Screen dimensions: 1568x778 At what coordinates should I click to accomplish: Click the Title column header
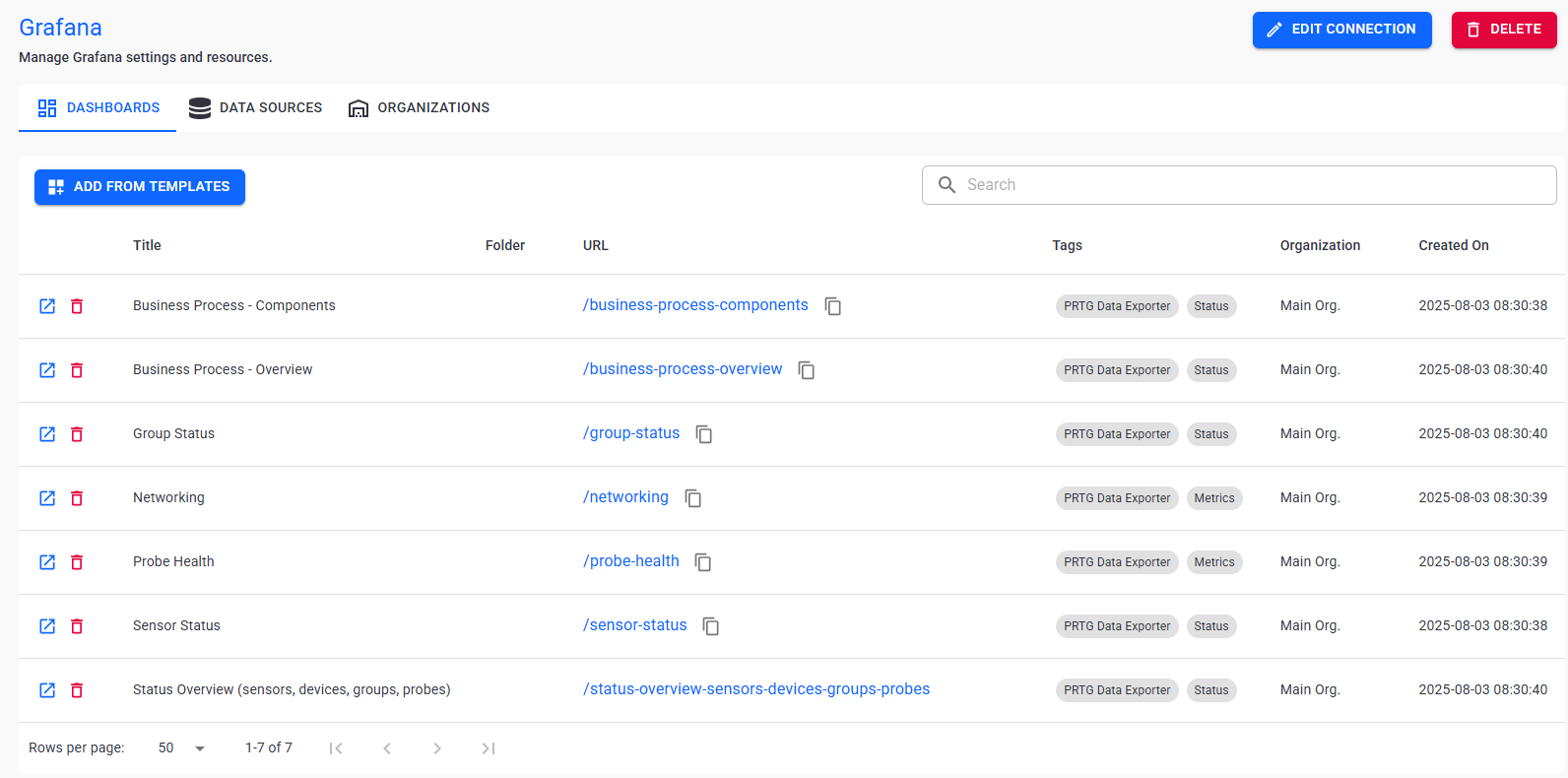147,245
